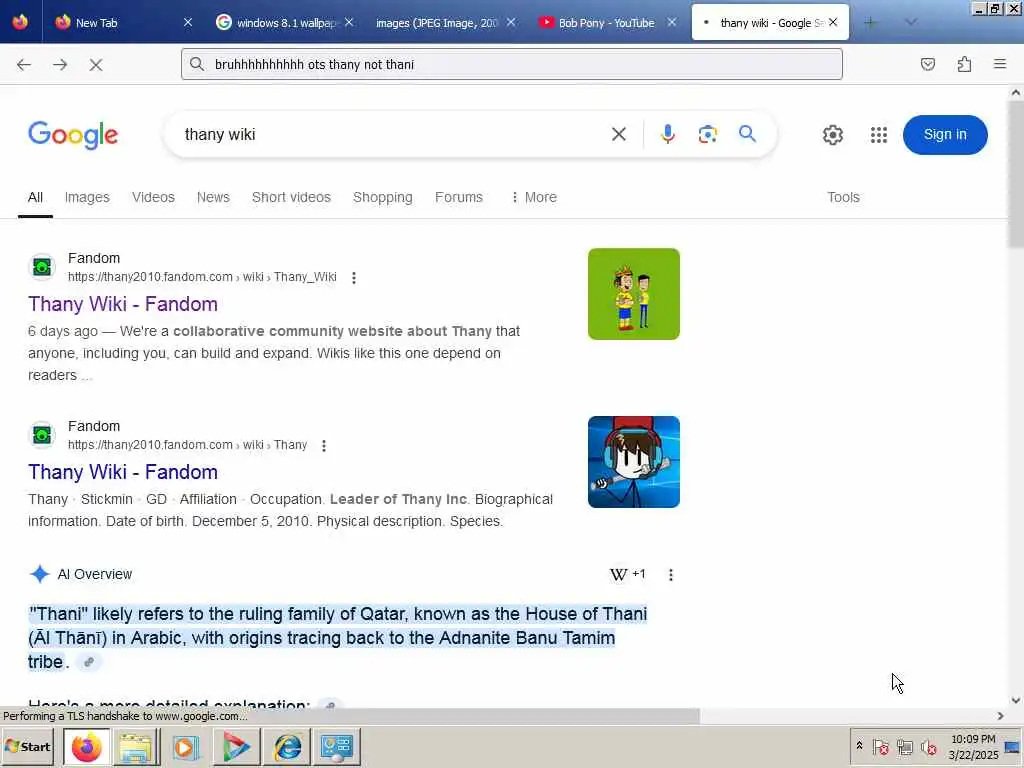Open the green cartoon characters thumbnail
Viewport: 1024px width, 768px height.
(633, 294)
